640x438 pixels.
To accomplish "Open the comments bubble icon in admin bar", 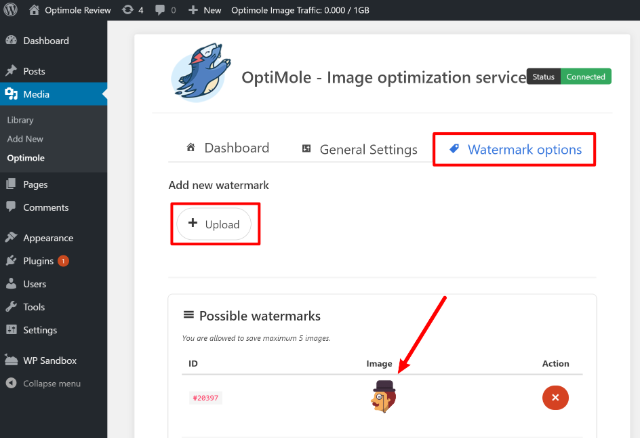I will [x=160, y=10].
